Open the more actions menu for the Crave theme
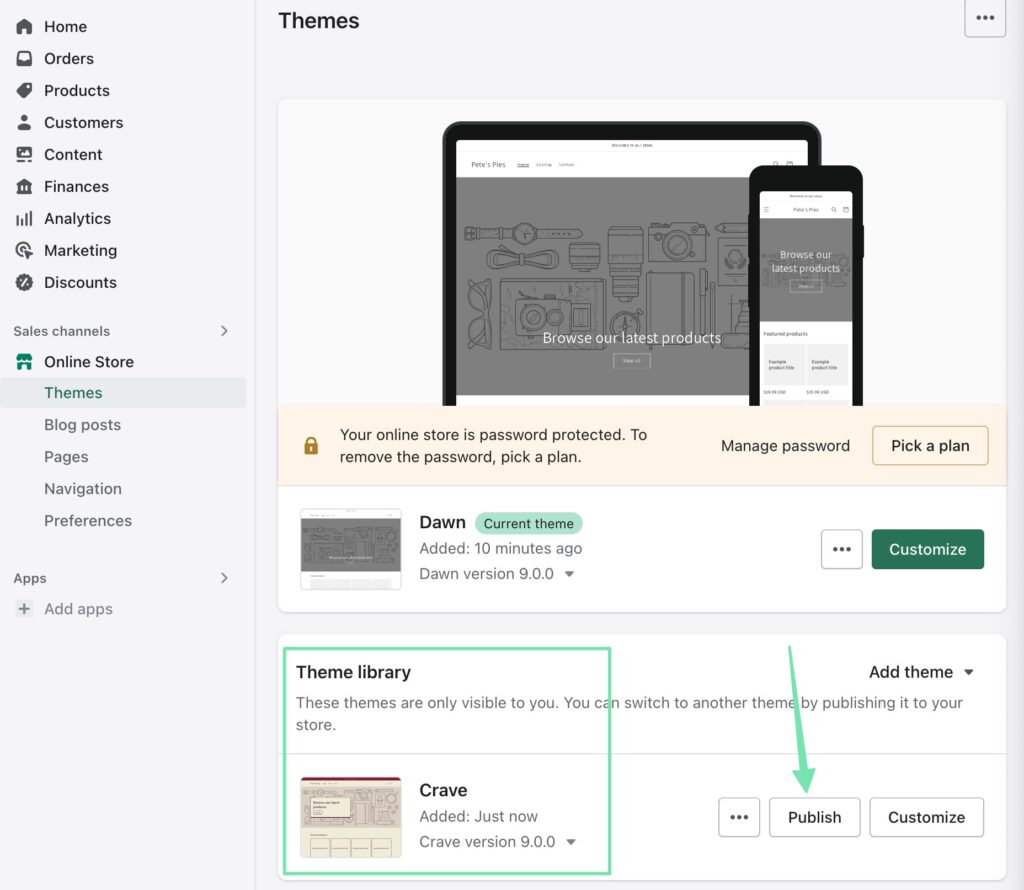This screenshot has width=1024, height=890. pos(739,817)
